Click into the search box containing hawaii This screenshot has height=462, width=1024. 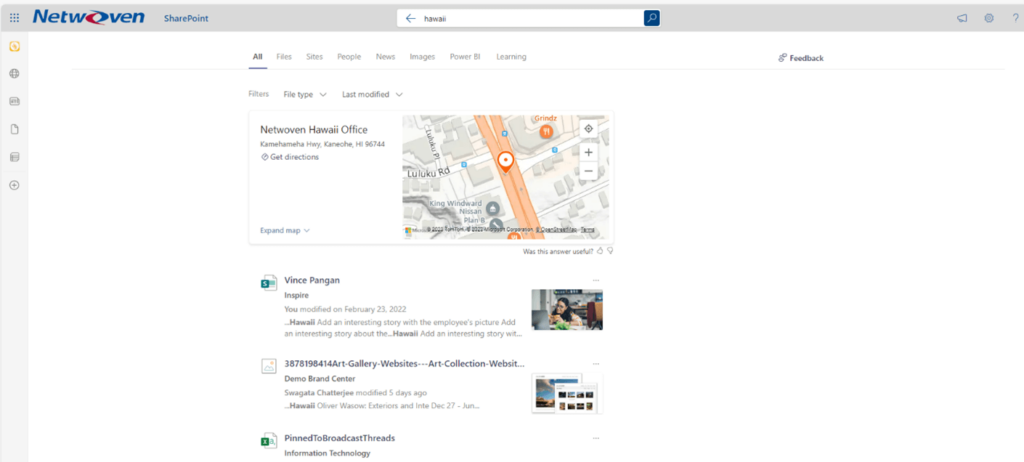click(532, 18)
